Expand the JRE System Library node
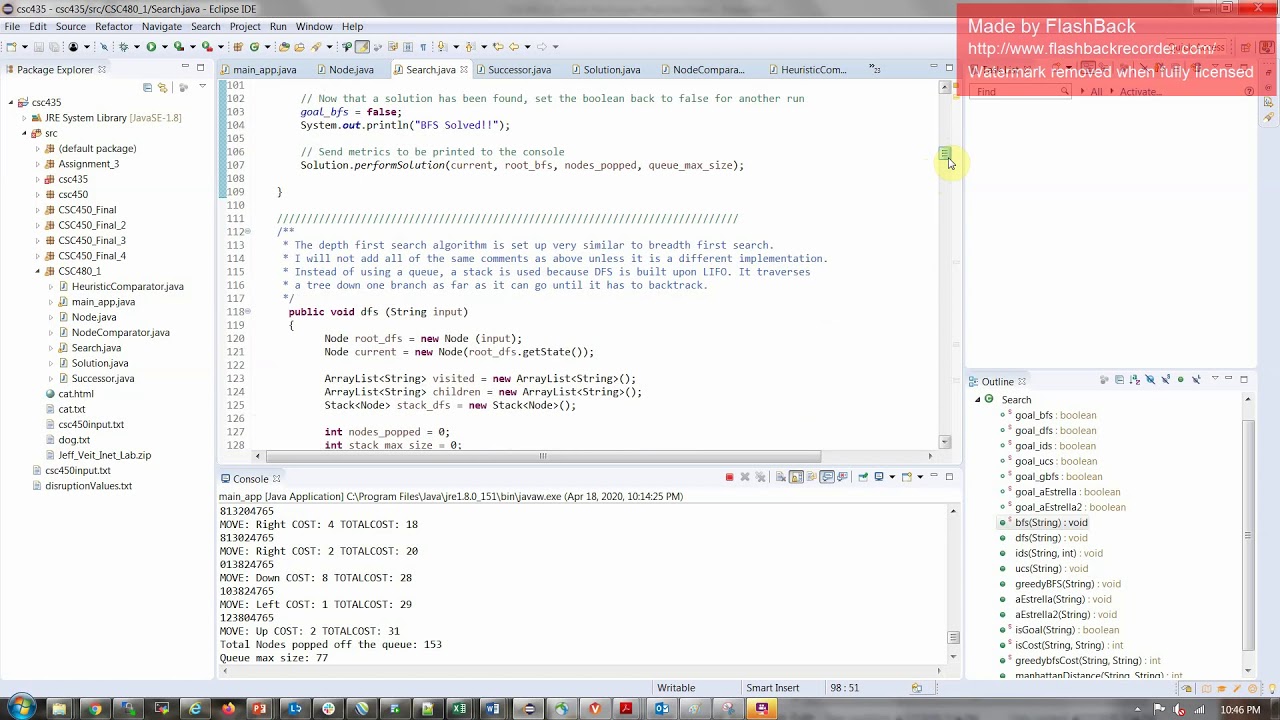Viewport: 1280px width, 720px height. pyautogui.click(x=24, y=118)
